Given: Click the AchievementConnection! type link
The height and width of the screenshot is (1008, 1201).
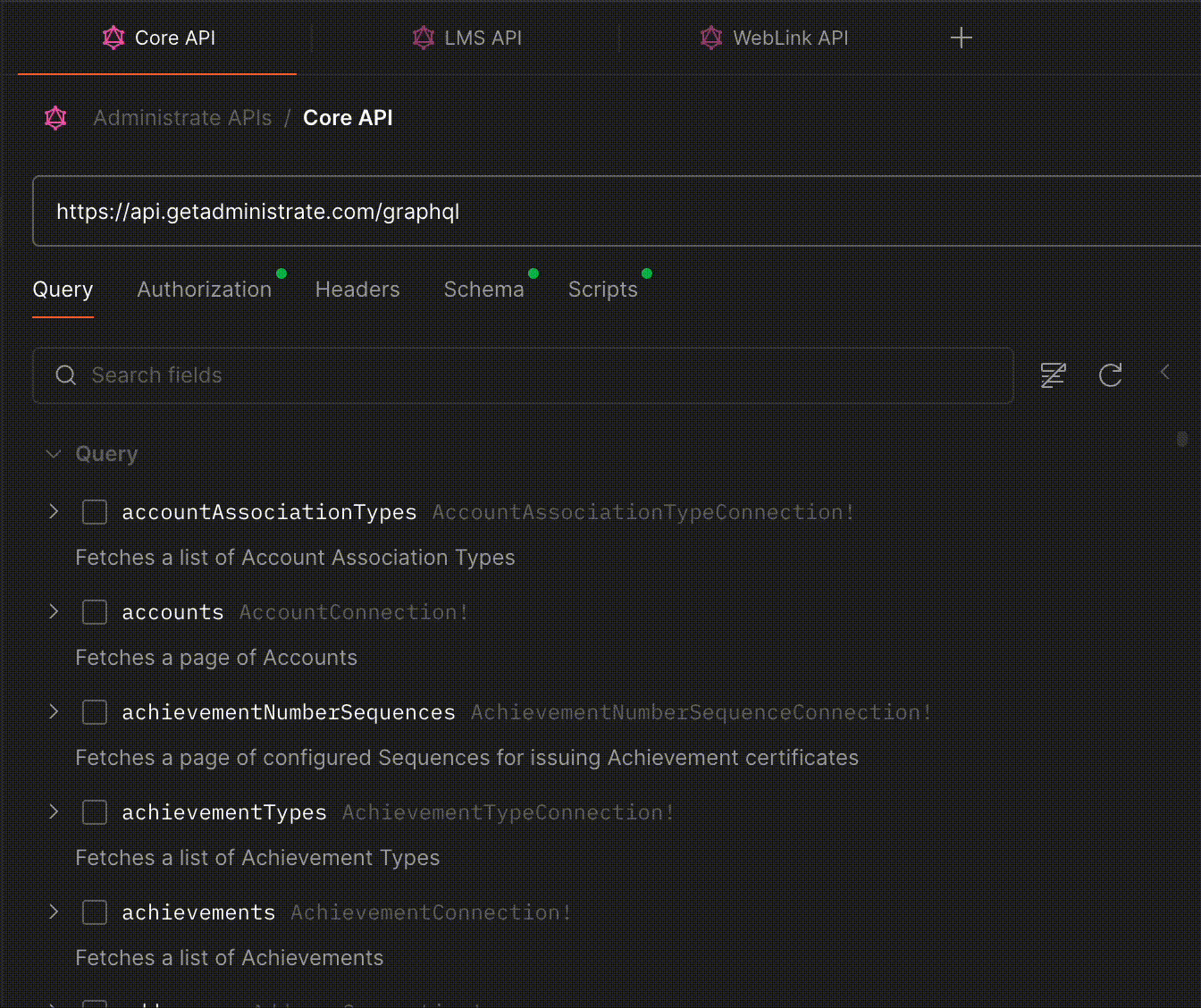Looking at the screenshot, I should [x=431, y=912].
